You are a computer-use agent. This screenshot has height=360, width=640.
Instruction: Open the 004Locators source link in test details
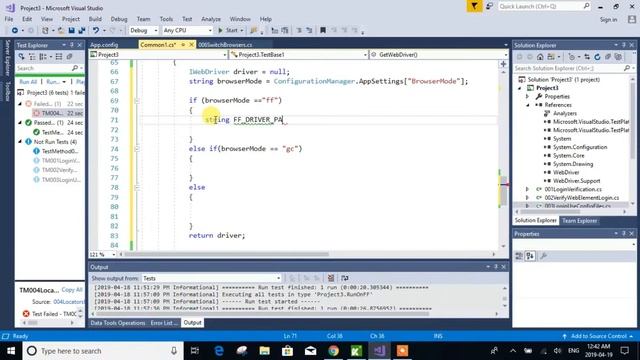click(69, 302)
